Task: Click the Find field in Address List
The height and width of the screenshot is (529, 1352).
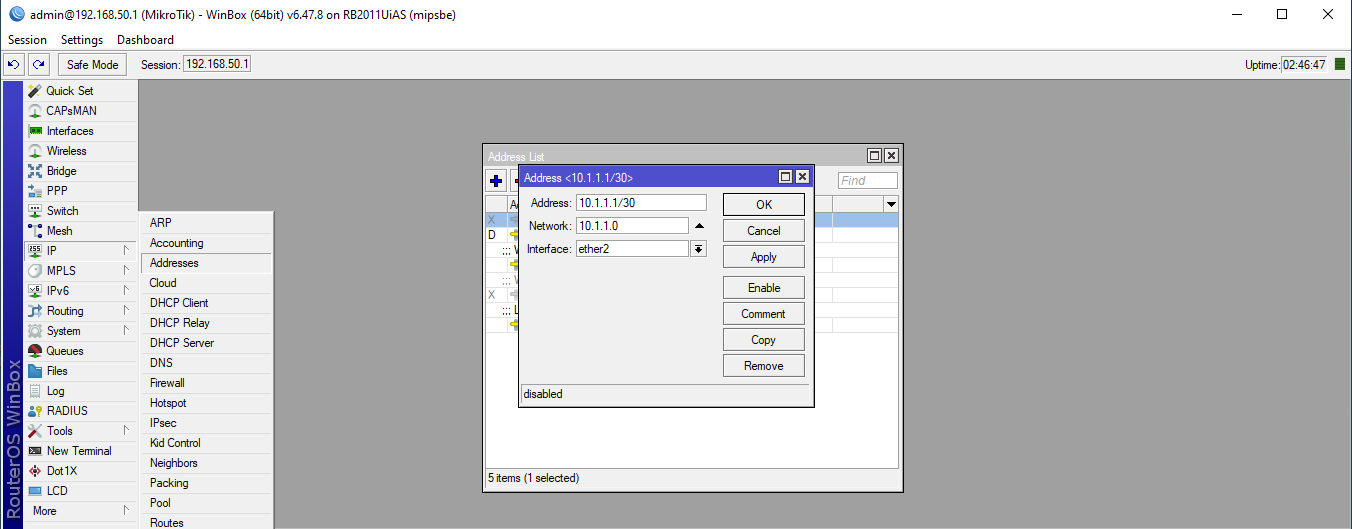Action: [867, 181]
